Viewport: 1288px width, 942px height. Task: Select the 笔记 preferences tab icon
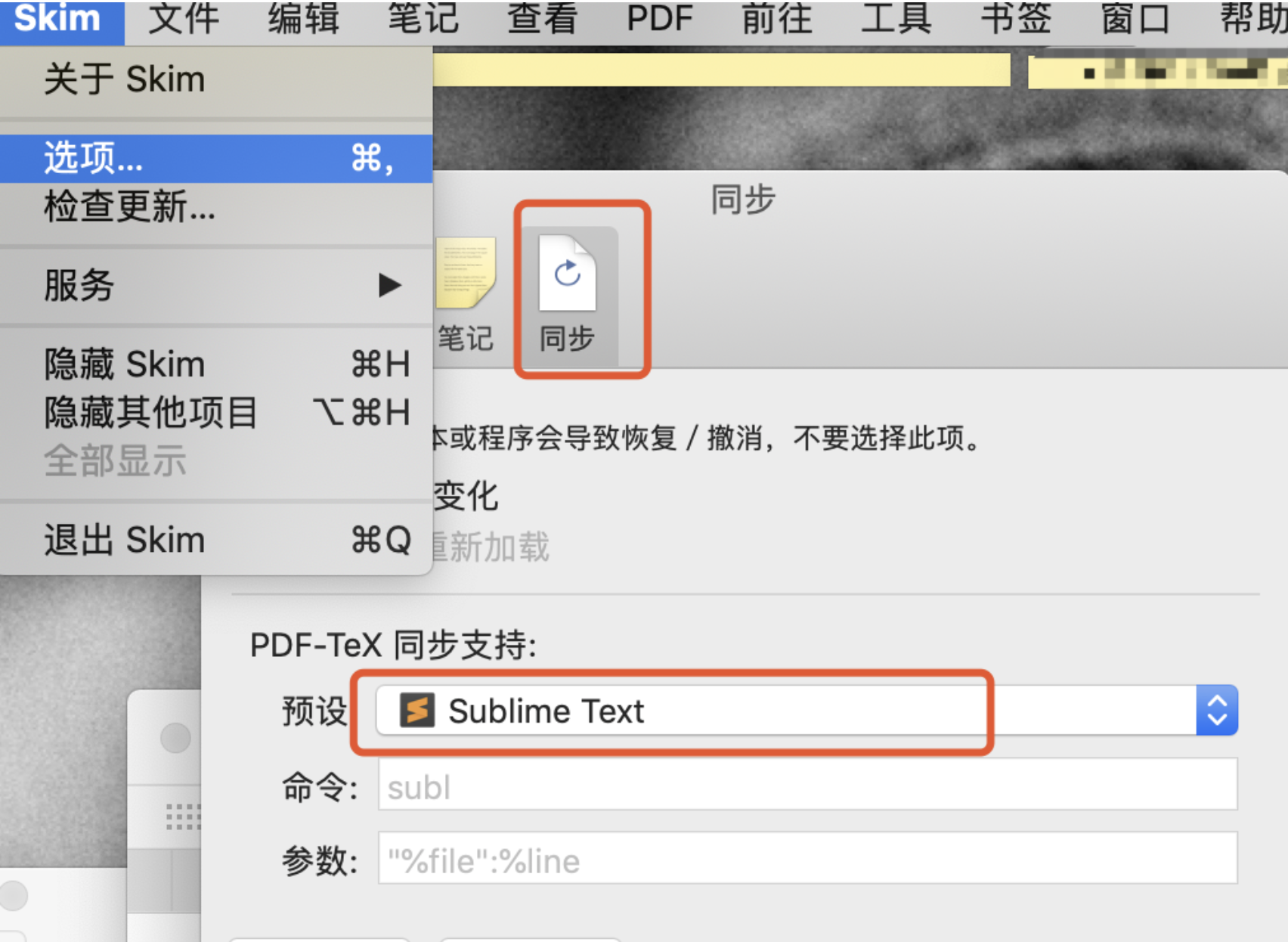(466, 295)
